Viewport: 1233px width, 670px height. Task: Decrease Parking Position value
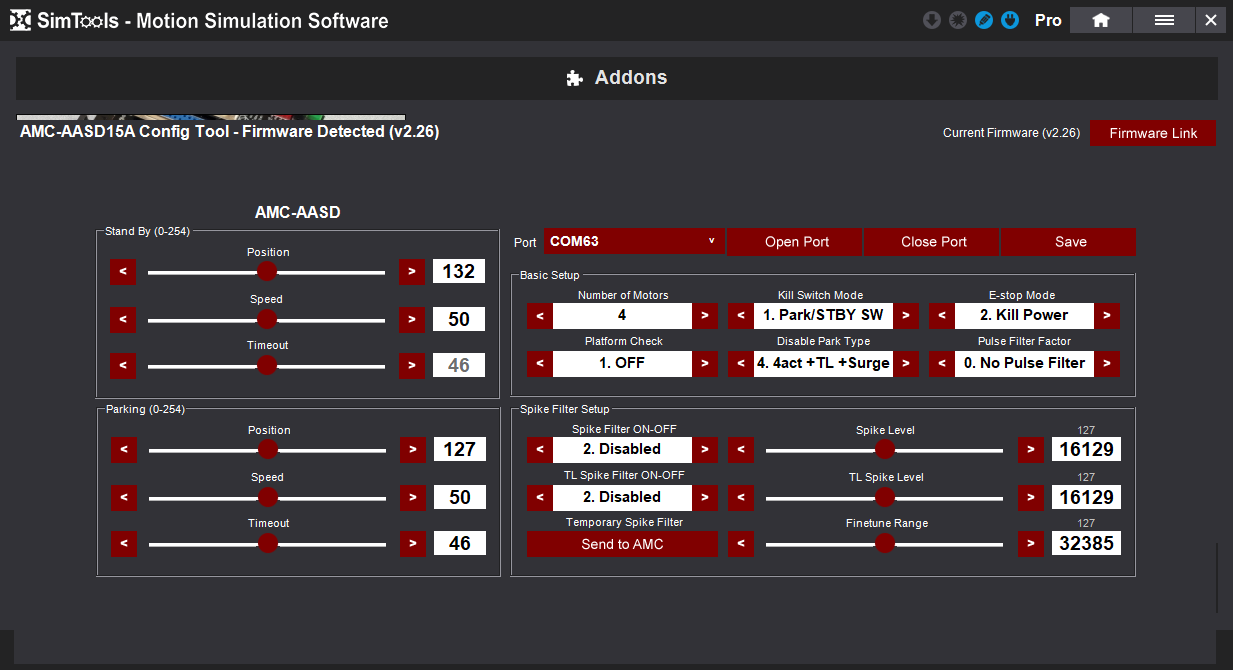[x=123, y=450]
